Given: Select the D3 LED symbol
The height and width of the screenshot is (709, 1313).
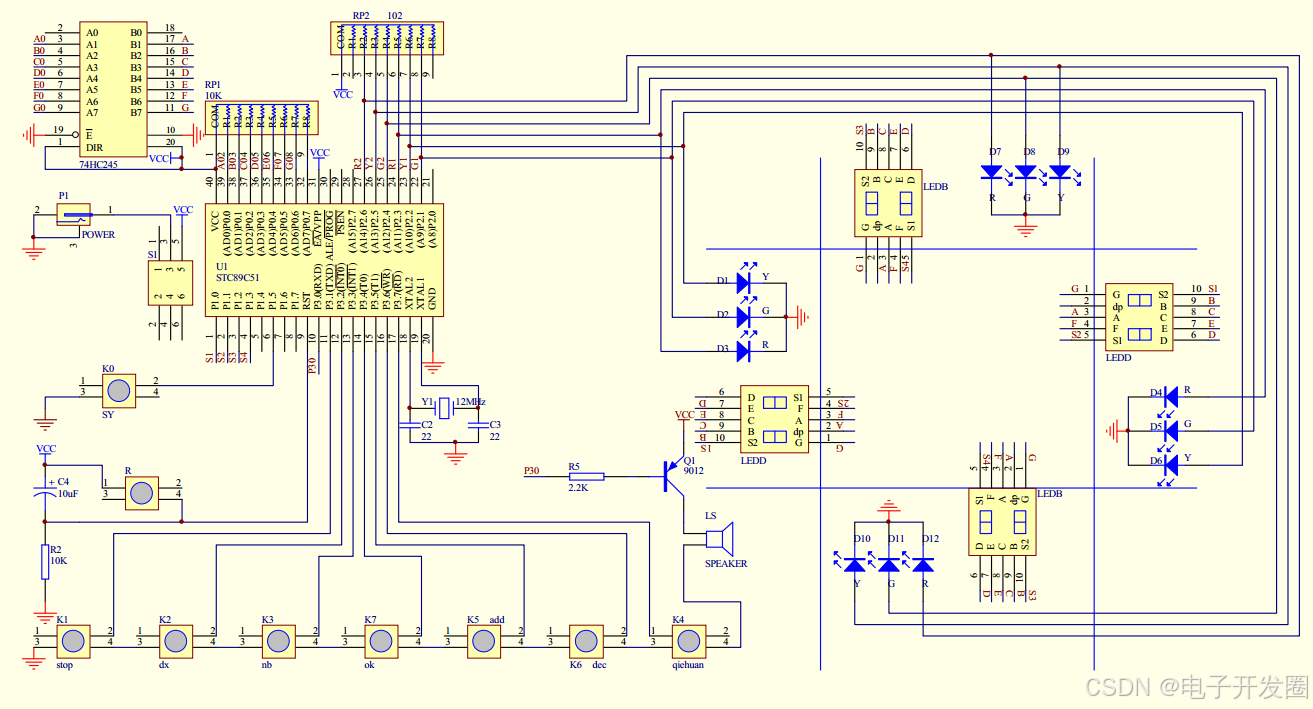Looking at the screenshot, I should (x=743, y=351).
